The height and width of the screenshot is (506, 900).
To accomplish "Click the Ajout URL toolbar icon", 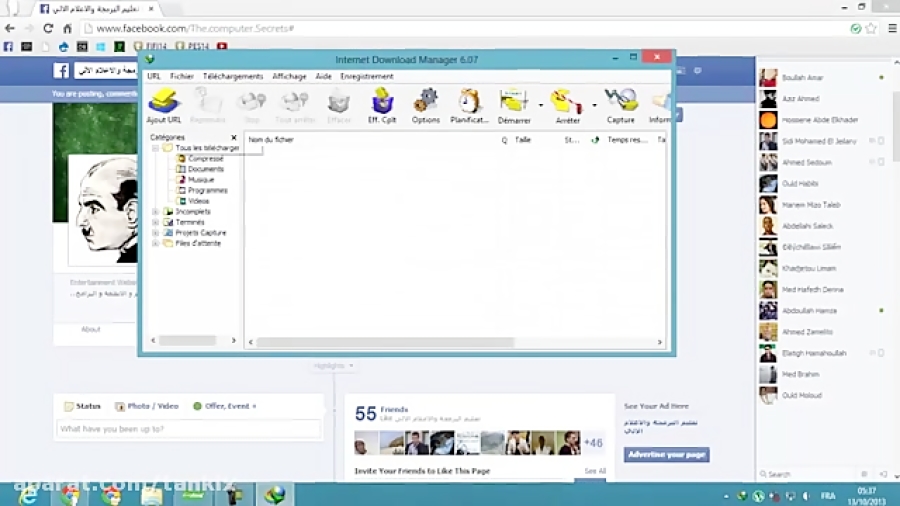I will 164,106.
